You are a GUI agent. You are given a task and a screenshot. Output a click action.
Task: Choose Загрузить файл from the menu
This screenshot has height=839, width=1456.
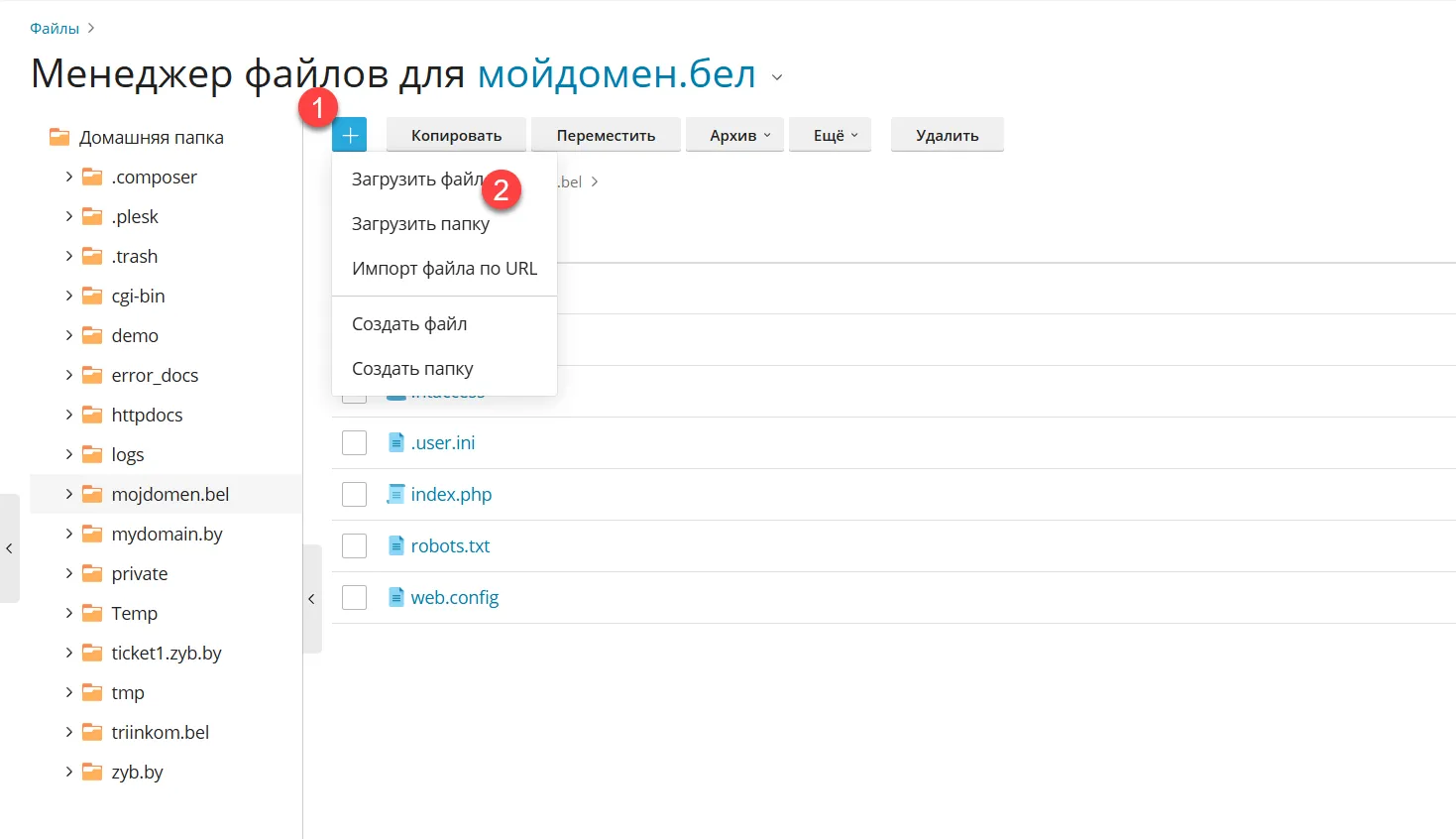416,180
